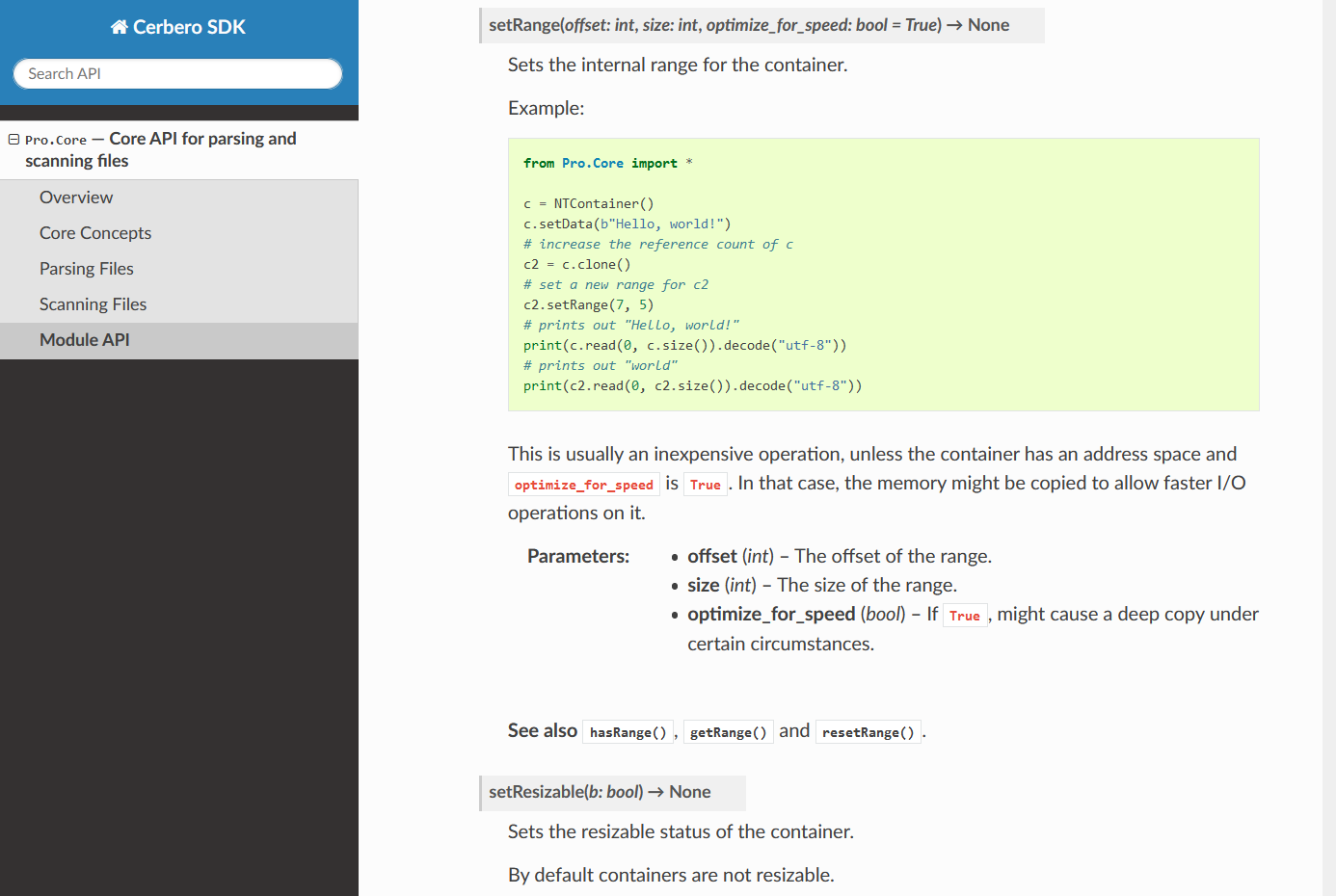Go to the Overview section
The width and height of the screenshot is (1336, 896).
[76, 198]
